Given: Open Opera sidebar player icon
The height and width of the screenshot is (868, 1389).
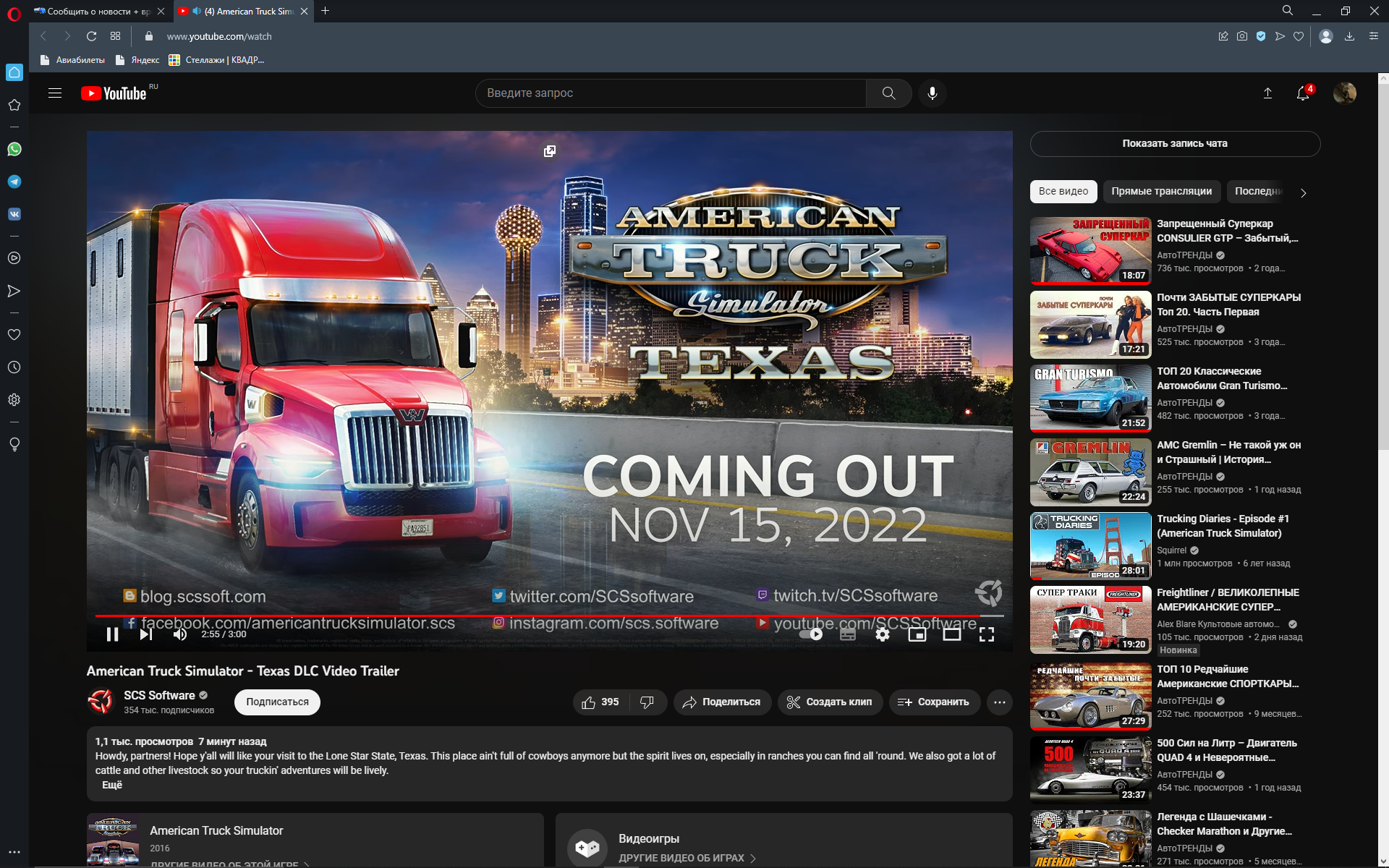Looking at the screenshot, I should point(14,258).
